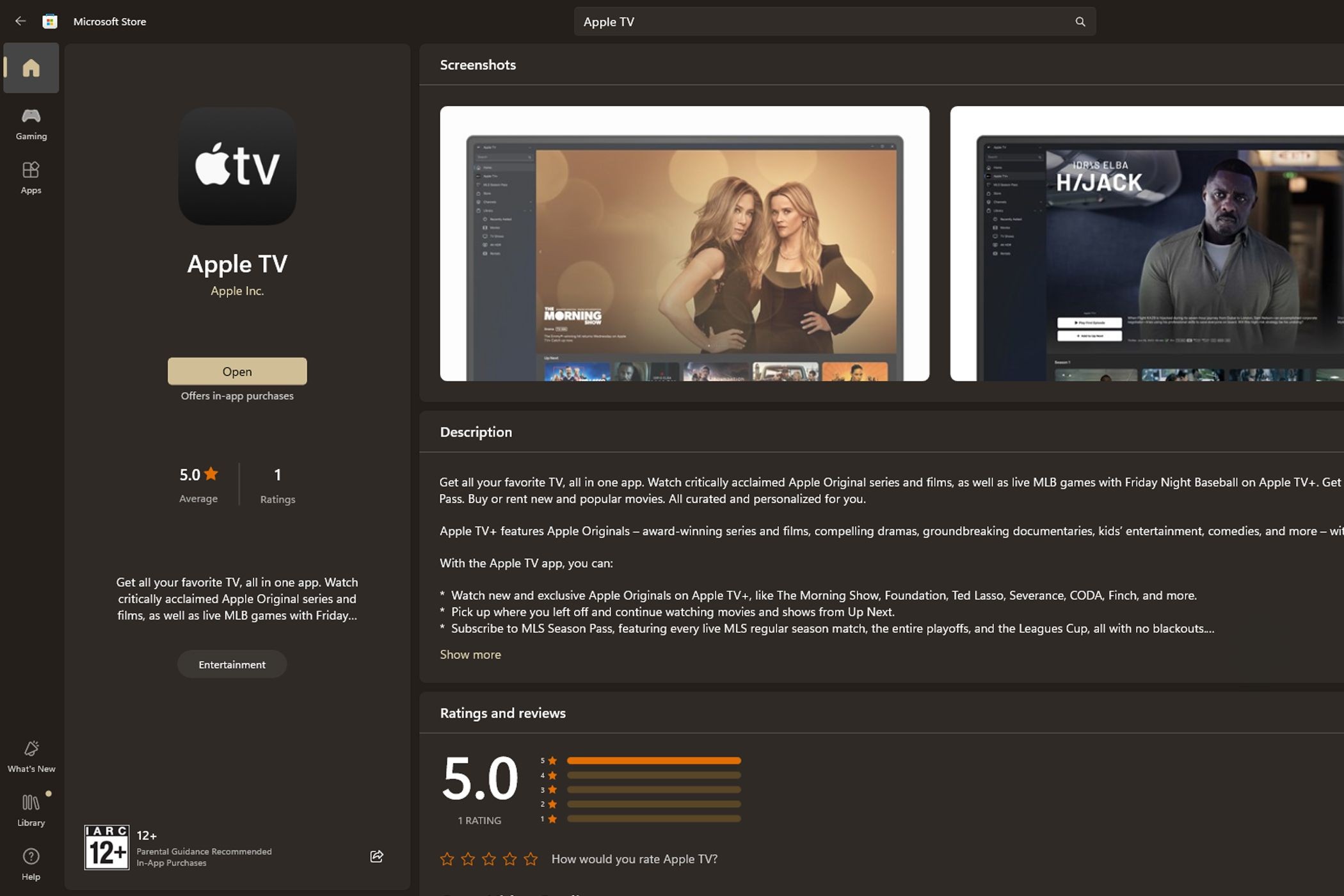The height and width of the screenshot is (896, 1344).
Task: View The Morning Show screenshot
Action: pyautogui.click(x=685, y=244)
